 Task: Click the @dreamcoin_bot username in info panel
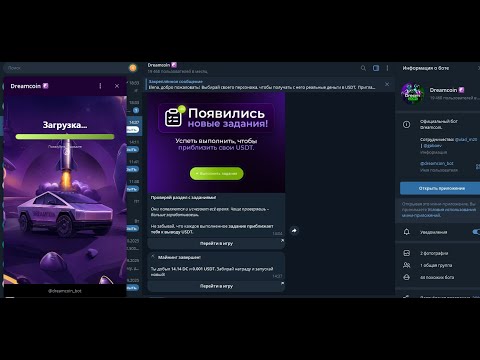pyautogui.click(x=437, y=163)
